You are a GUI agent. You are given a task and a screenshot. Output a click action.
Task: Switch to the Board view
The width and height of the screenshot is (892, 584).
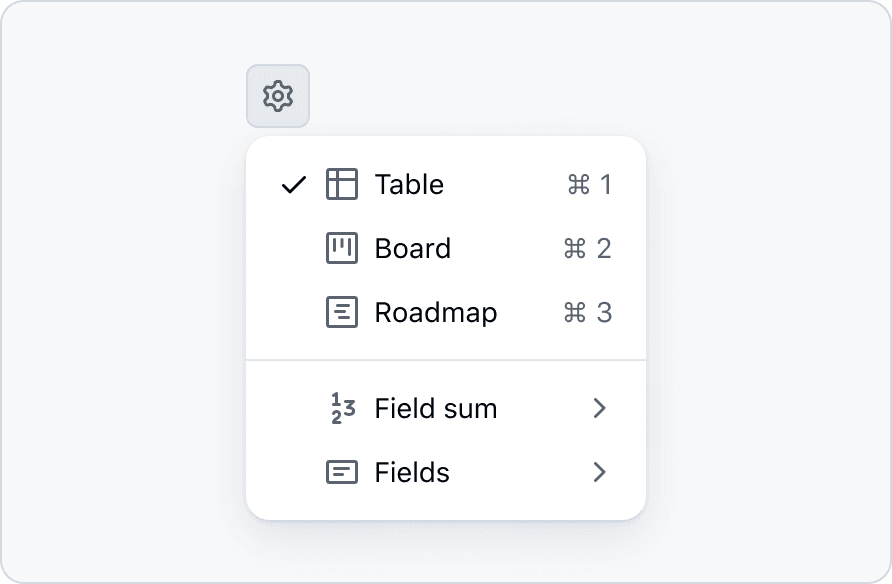pos(445,248)
